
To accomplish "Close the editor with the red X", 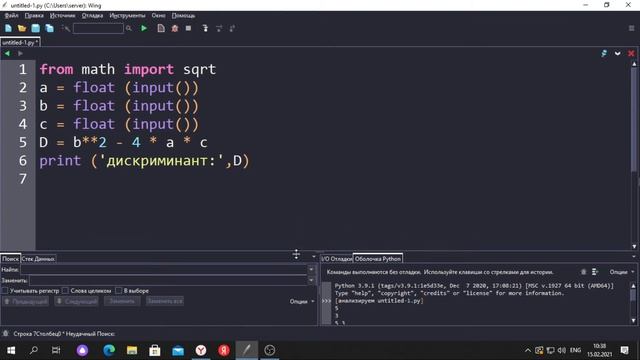I will pos(631,53).
